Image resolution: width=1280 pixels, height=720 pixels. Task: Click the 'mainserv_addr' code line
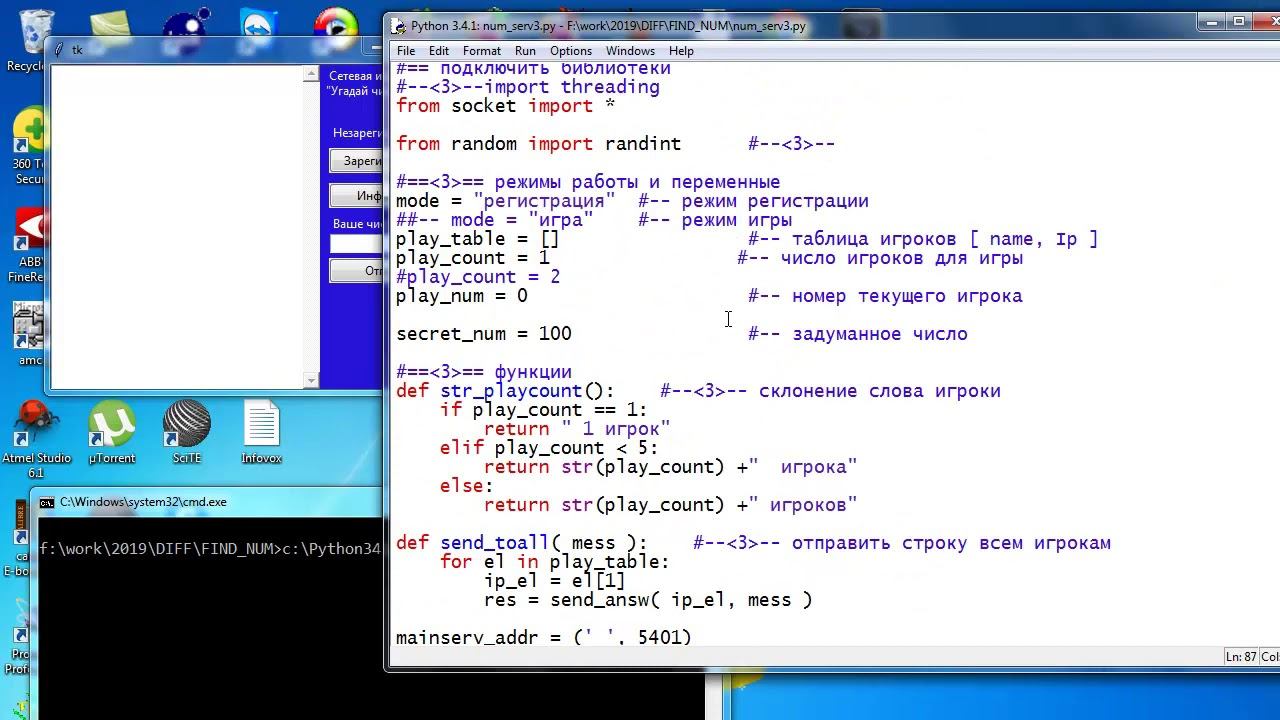[x=544, y=637]
